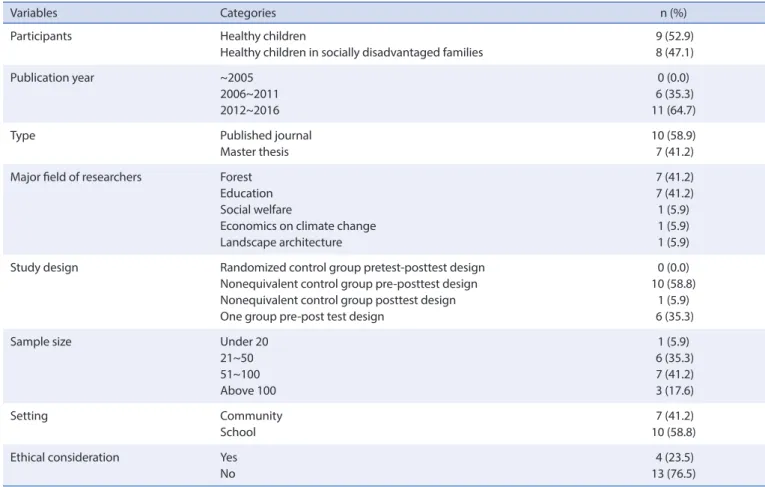This screenshot has width=765, height=487.
Task: Select 'One group pre-post test design'
Action: pyautogui.click(x=302, y=317)
